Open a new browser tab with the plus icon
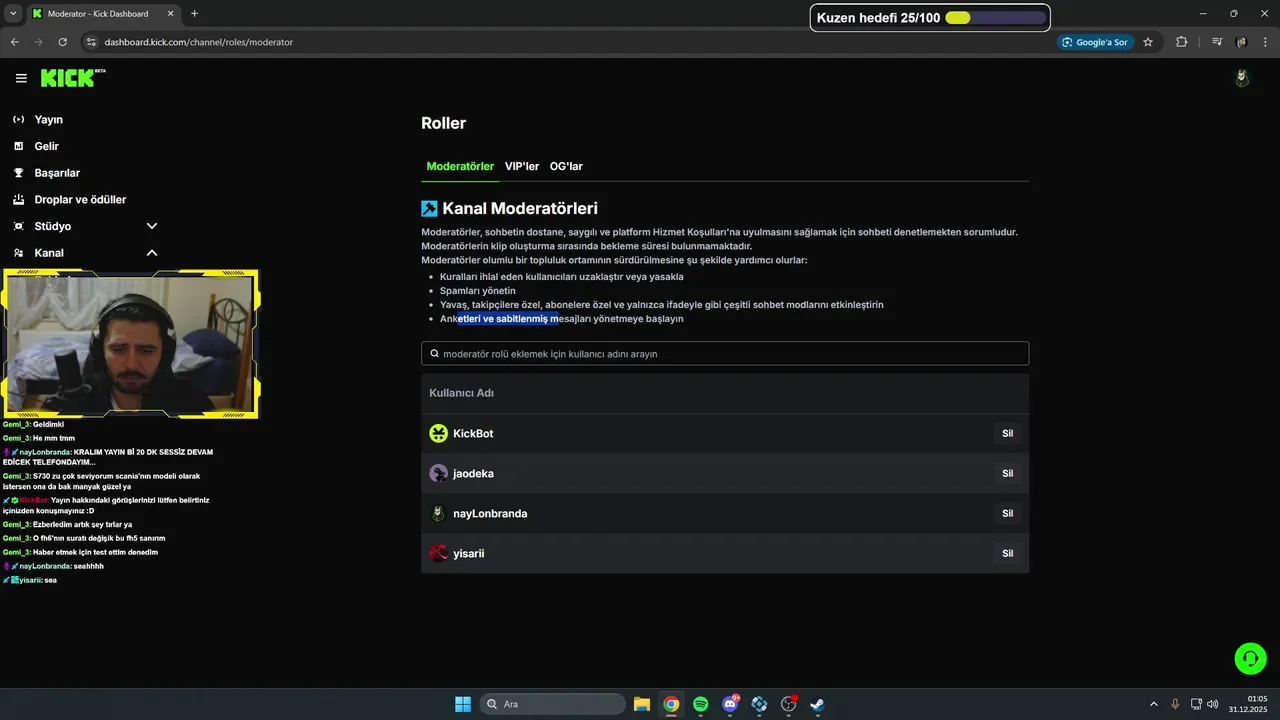The width and height of the screenshot is (1280, 720). [194, 14]
